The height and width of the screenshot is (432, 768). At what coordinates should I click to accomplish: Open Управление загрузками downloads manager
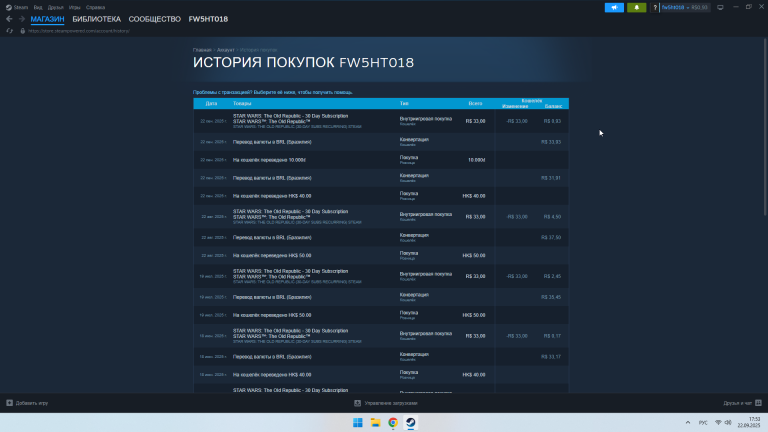point(391,403)
